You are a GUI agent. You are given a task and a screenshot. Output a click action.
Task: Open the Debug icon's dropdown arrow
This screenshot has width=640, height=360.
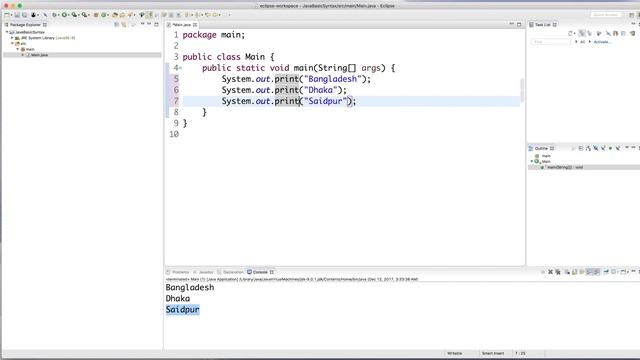58,15
